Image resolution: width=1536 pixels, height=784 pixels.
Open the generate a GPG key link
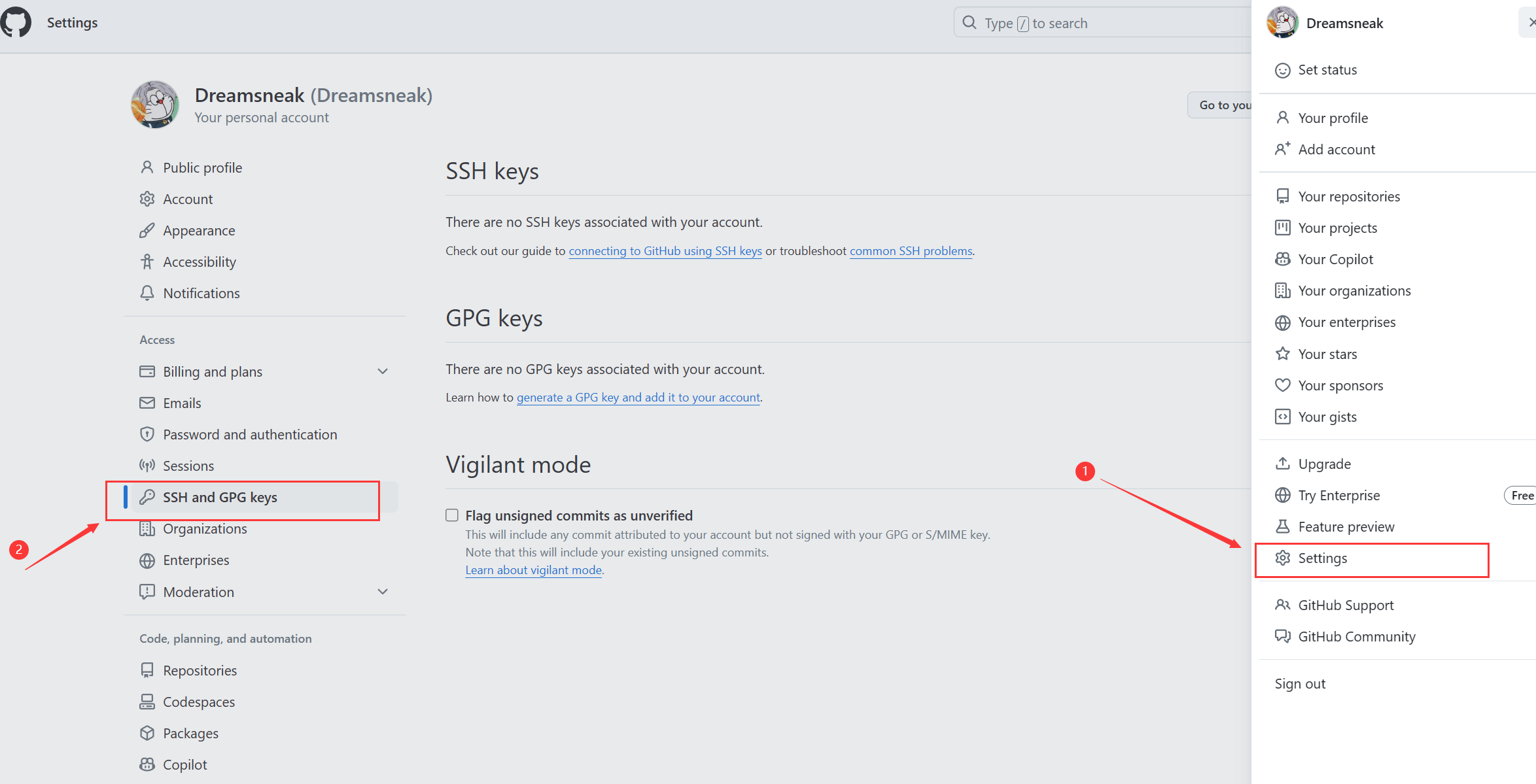click(x=638, y=398)
